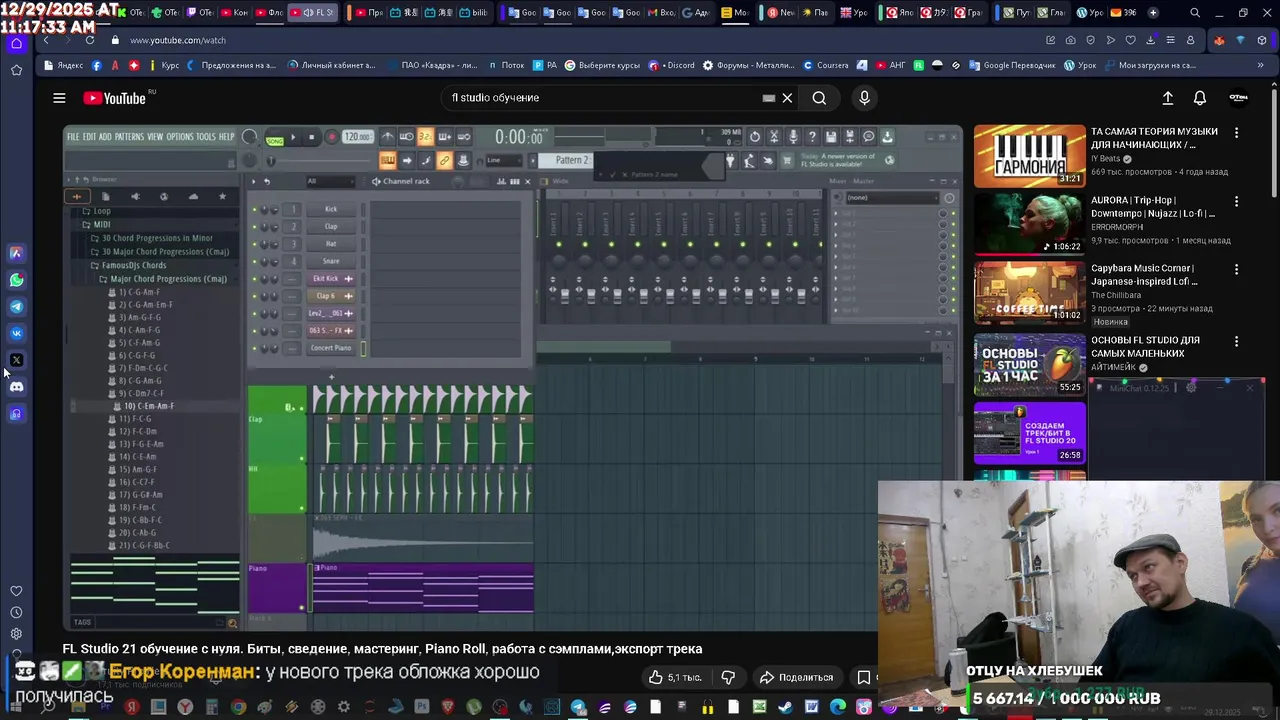Toggle the green mute LED for Kick channel
The height and width of the screenshot is (720, 1280).
(x=254, y=209)
